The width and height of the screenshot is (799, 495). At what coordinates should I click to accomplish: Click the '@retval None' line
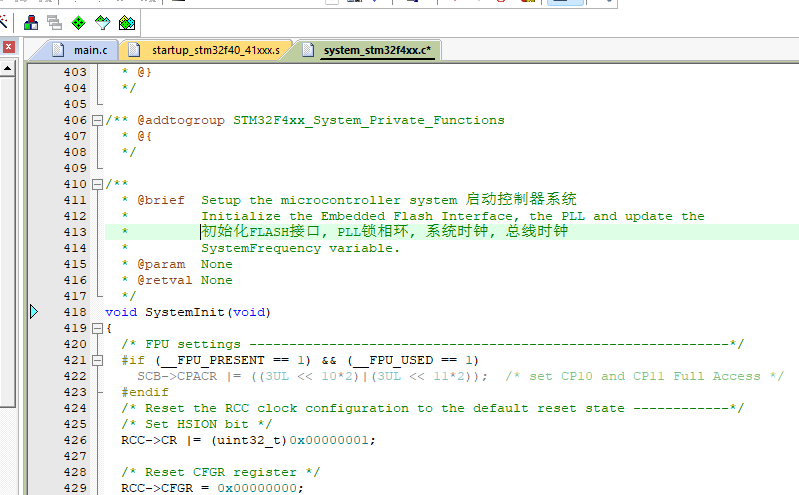pyautogui.click(x=177, y=280)
